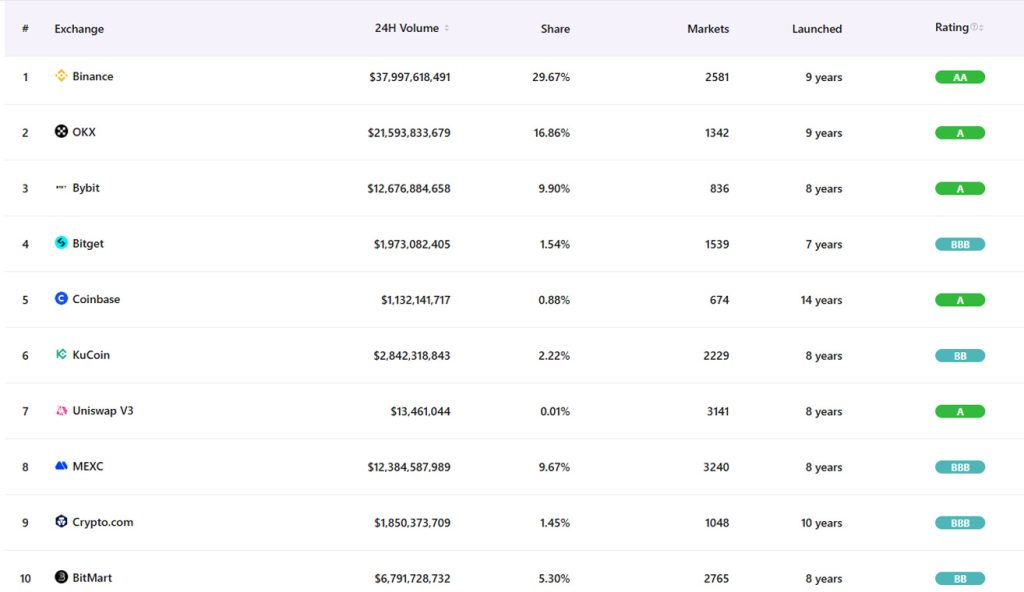This screenshot has width=1024, height=592.
Task: Select volume $21,593,833,679
Action: pos(409,133)
